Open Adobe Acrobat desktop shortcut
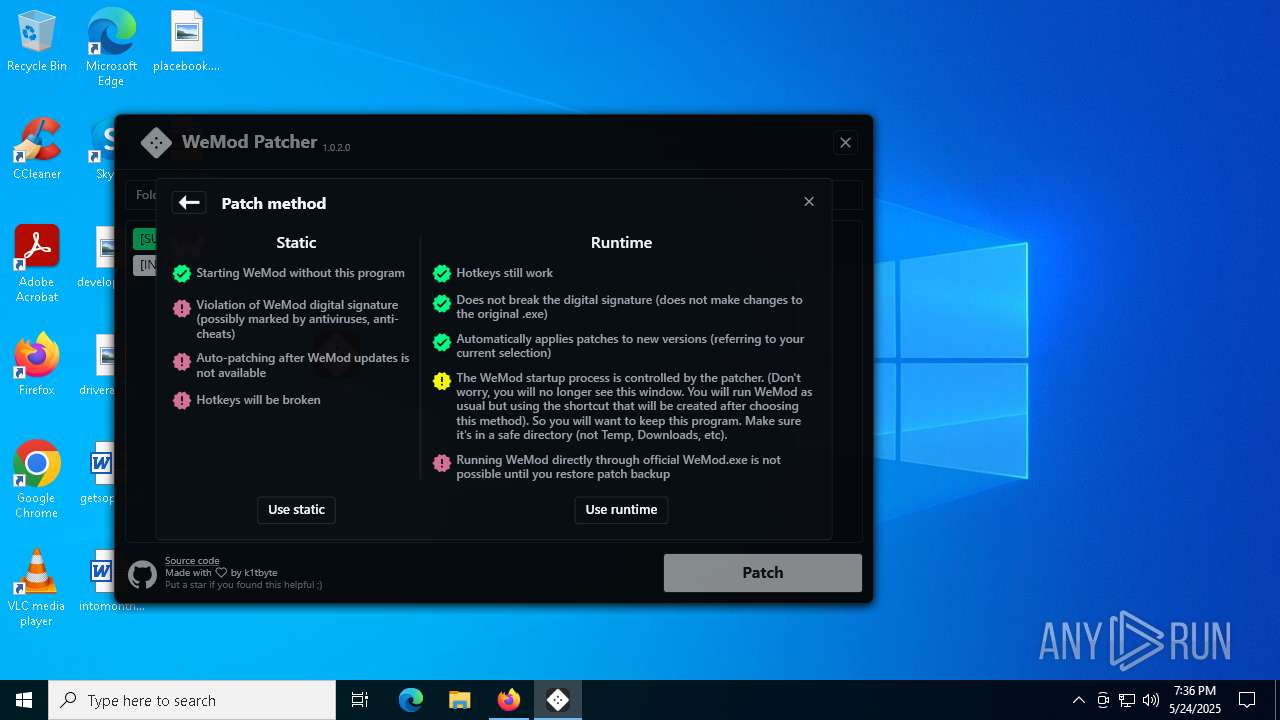Screen dimensions: 1280x720 point(37,264)
